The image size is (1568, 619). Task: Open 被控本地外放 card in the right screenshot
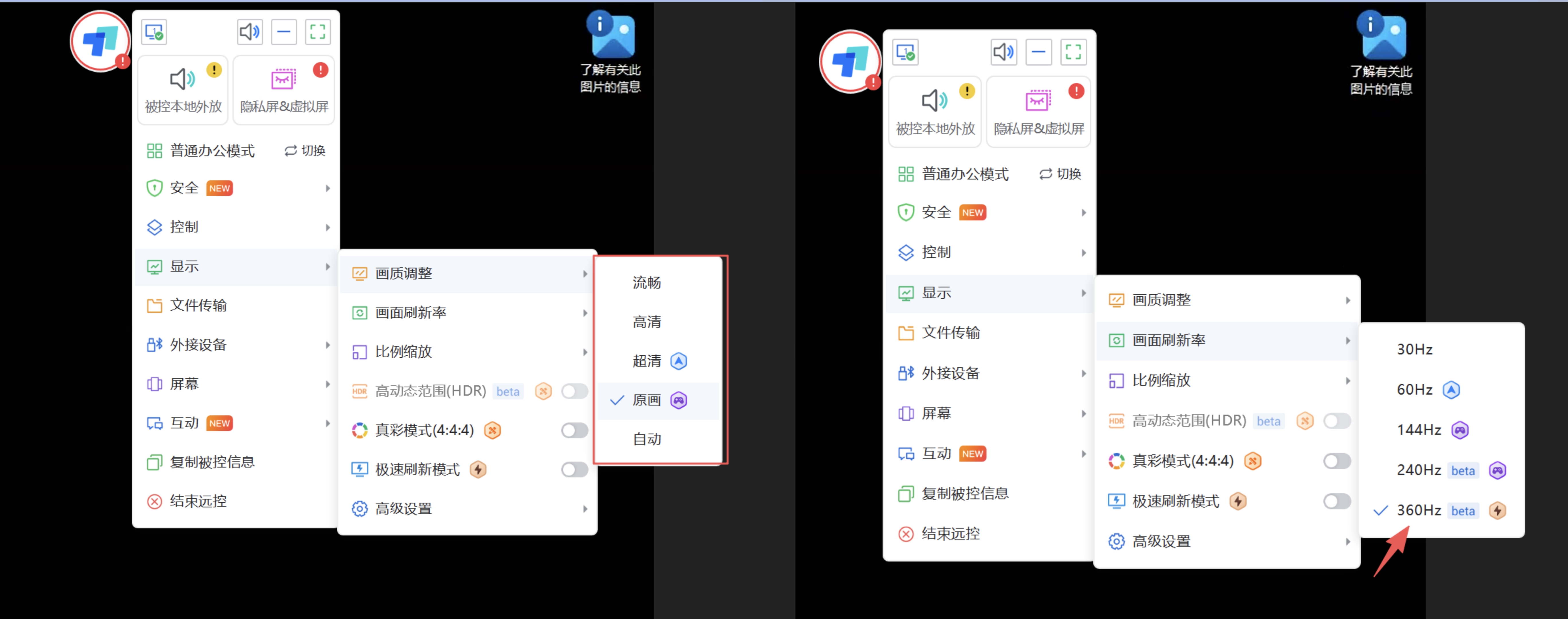pos(935,111)
